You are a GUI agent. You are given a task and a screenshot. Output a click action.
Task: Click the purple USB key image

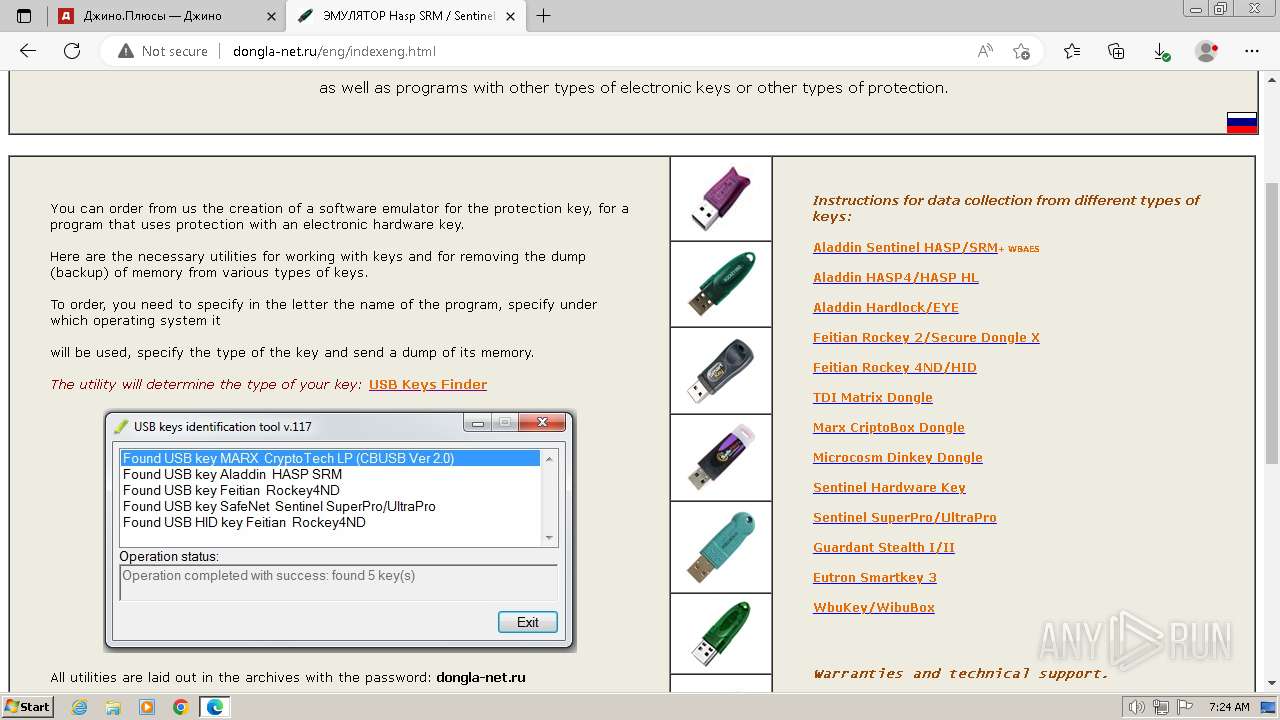721,198
